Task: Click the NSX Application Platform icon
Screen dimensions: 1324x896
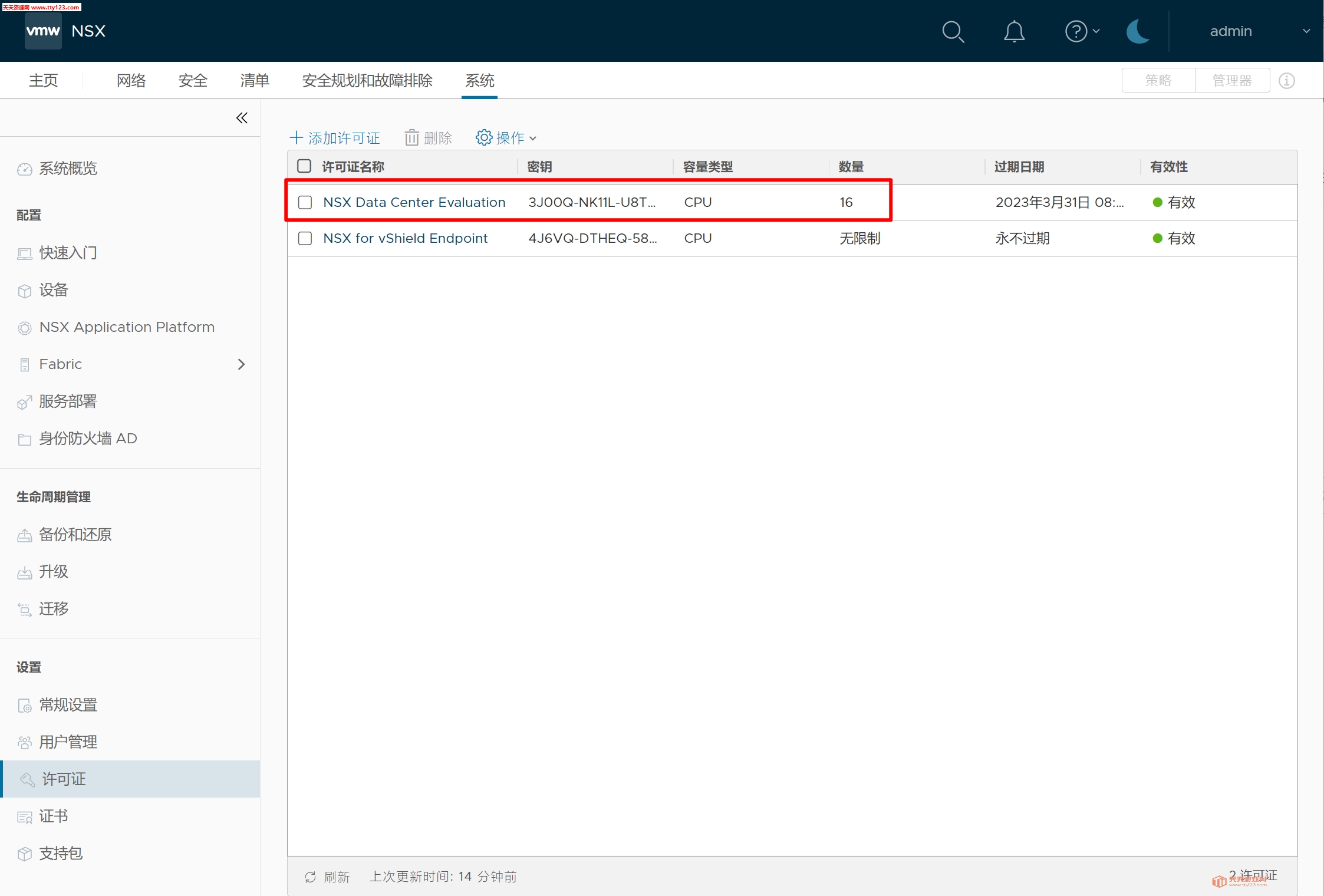Action: pos(25,328)
